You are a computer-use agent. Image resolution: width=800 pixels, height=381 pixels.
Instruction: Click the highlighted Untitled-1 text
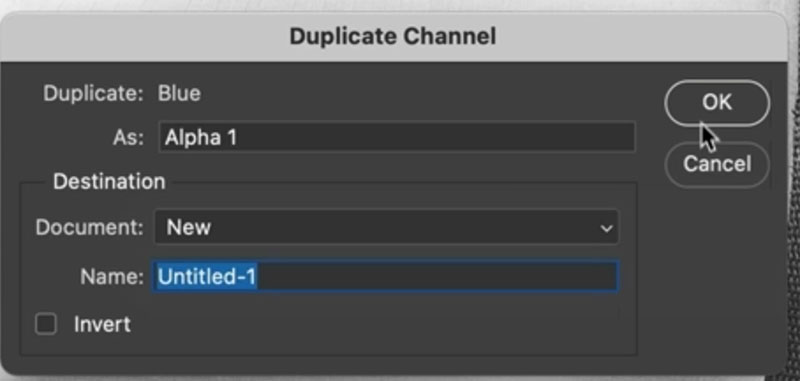tap(207, 276)
